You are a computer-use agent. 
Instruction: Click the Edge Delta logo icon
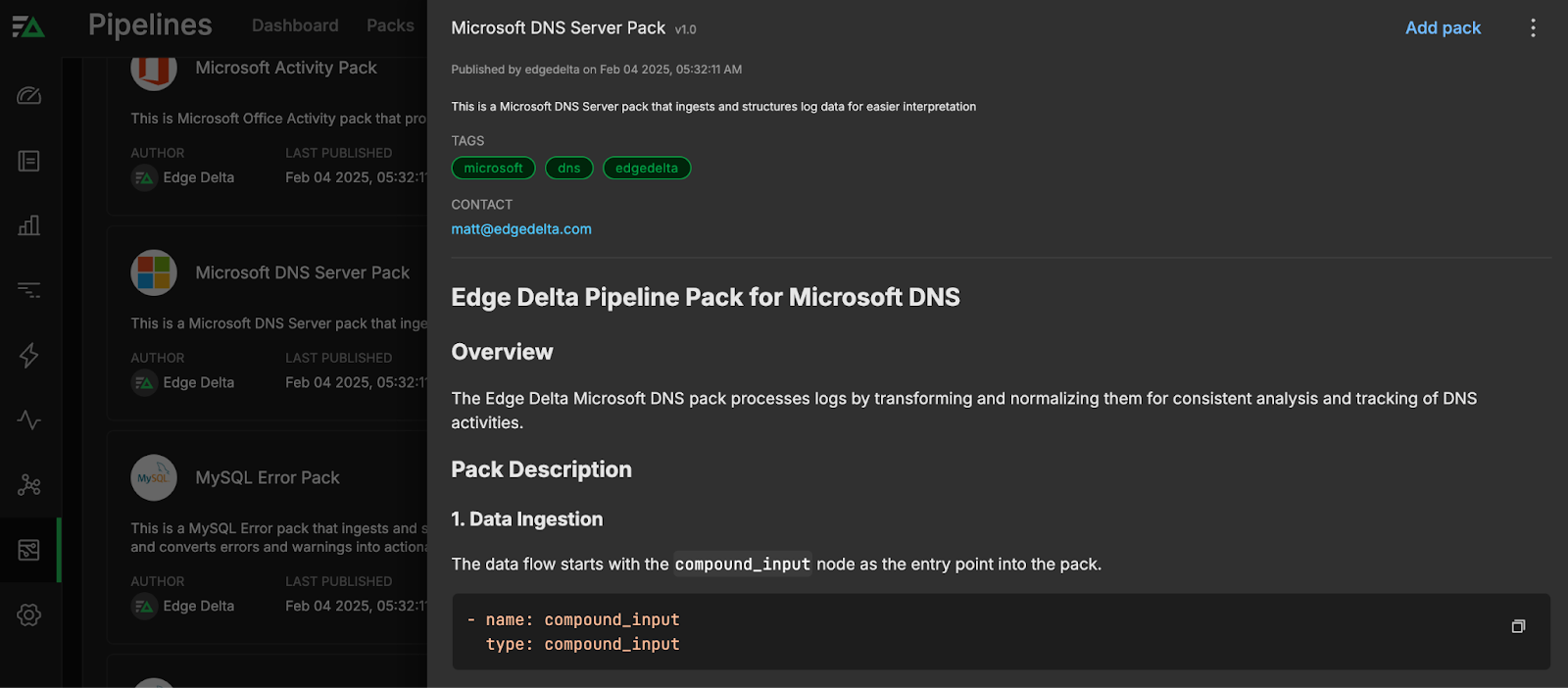[x=28, y=26]
